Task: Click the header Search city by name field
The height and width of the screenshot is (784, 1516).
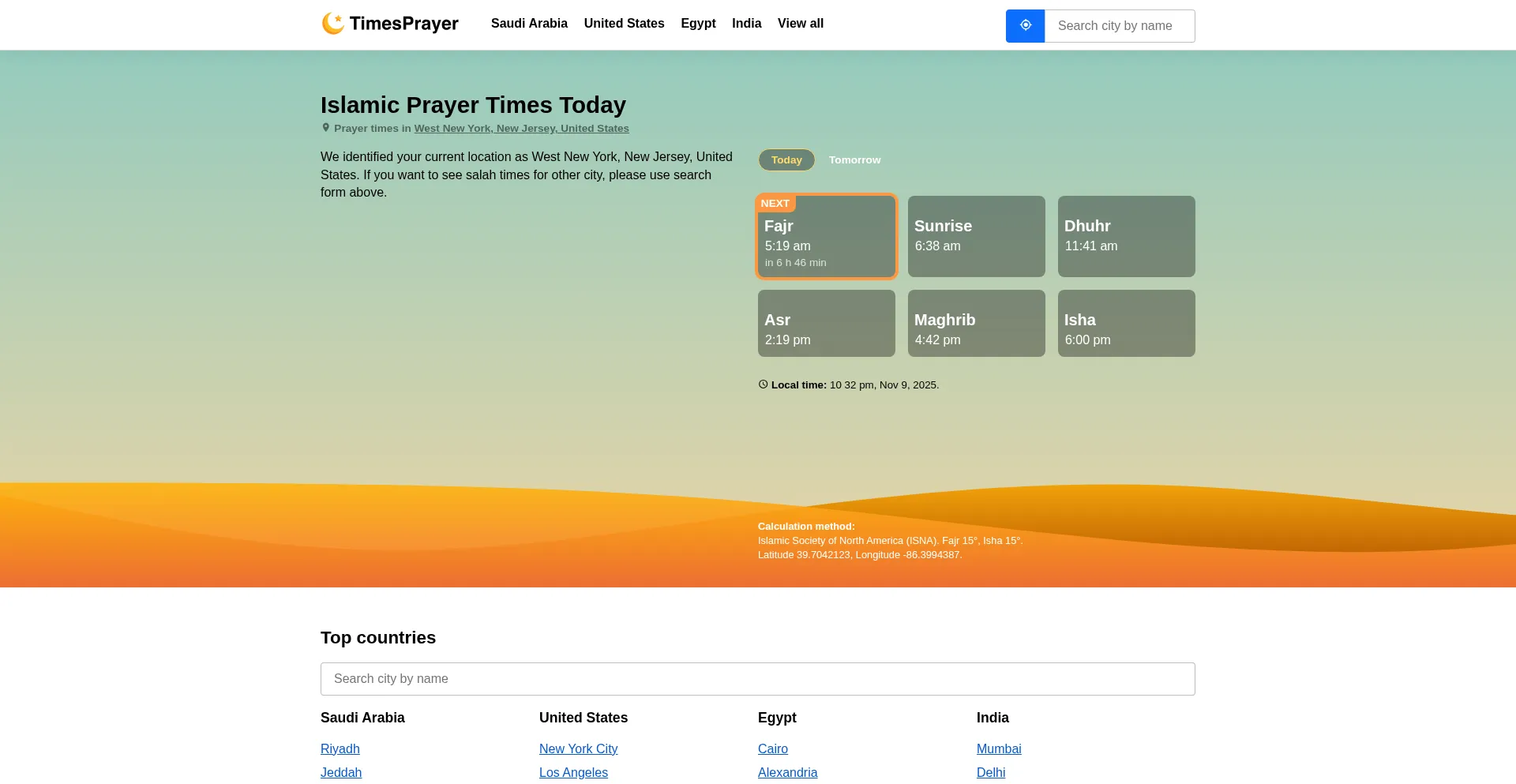Action: 1119,26
